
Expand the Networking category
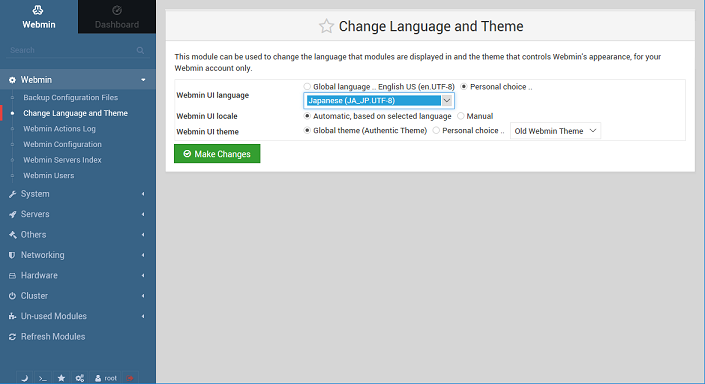coord(78,255)
